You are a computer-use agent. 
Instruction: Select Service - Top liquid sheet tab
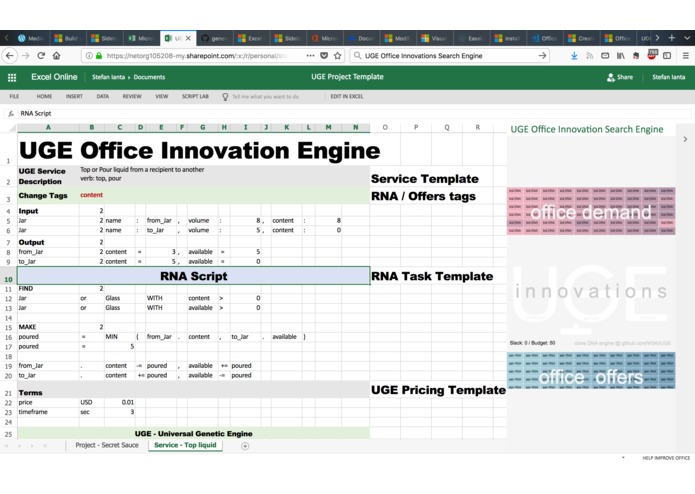click(185, 445)
